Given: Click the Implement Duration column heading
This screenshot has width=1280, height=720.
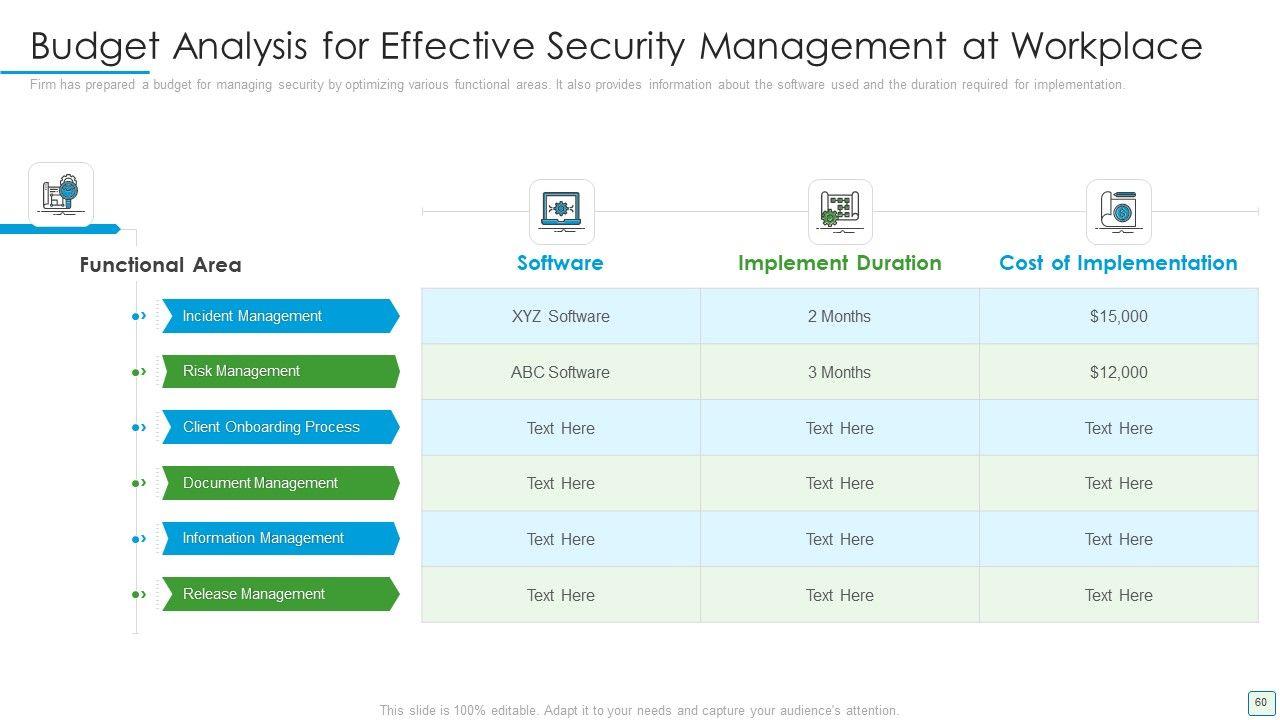Looking at the screenshot, I should tap(840, 263).
